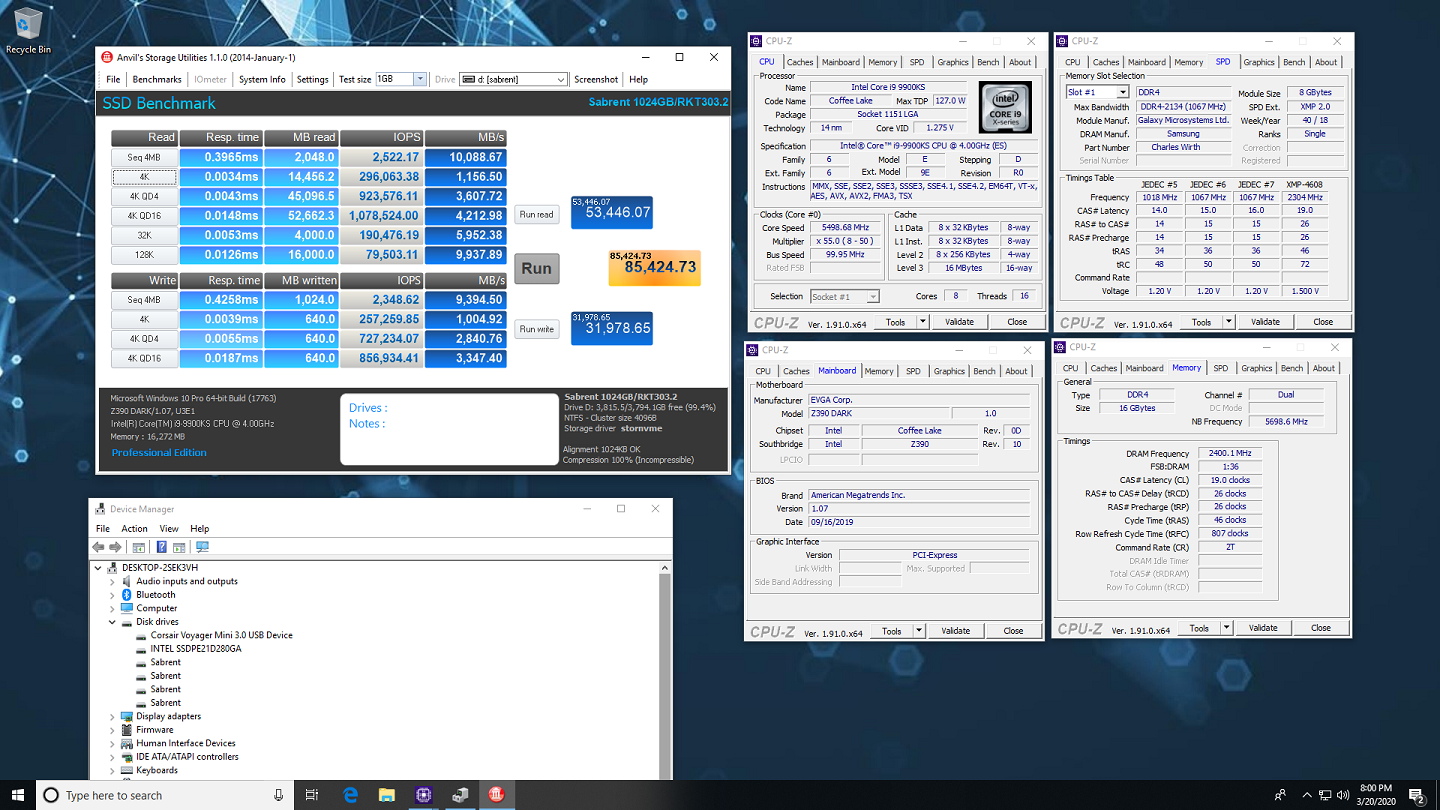Image resolution: width=1440 pixels, height=810 pixels.
Task: Switch to About tab in CPU-Z Memory window
Action: pos(1323,368)
